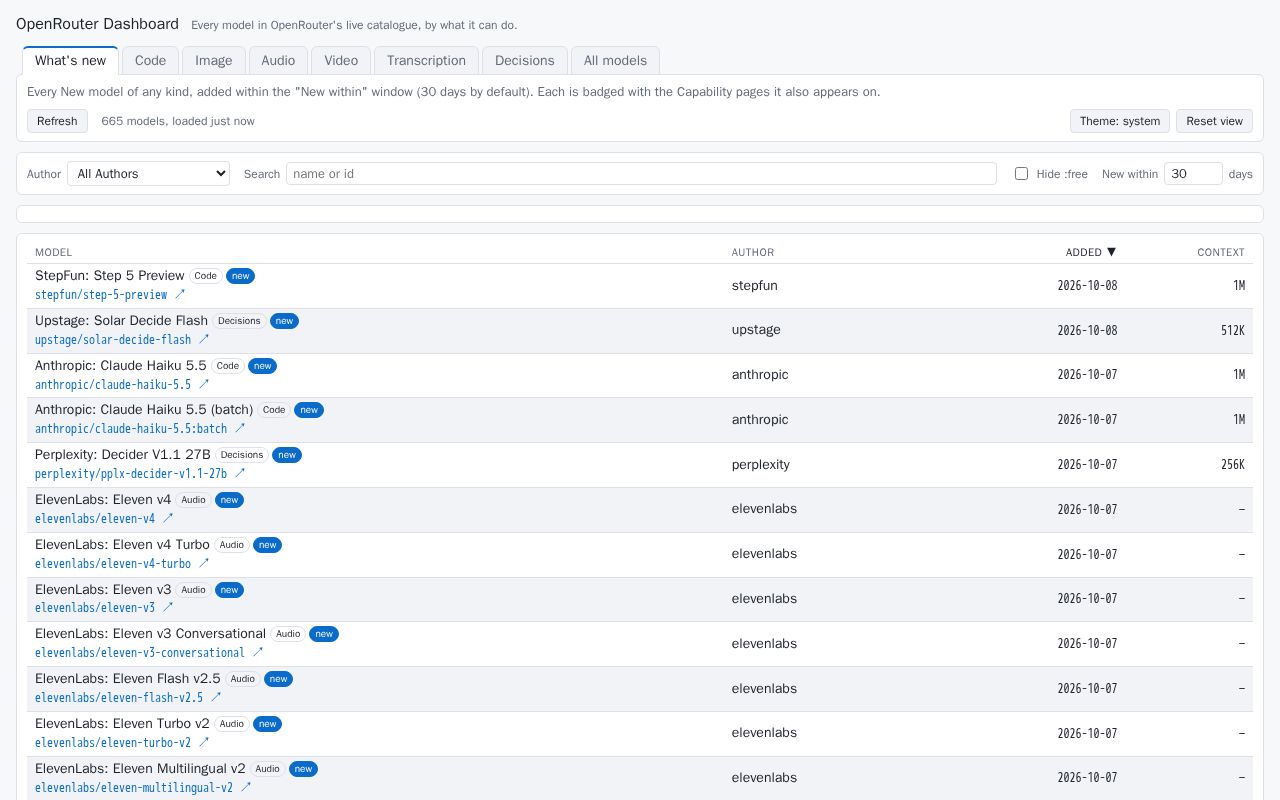Click 'Anthropic: Claude Haiku 5.5' model name
This screenshot has width=1280, height=800.
(120, 365)
